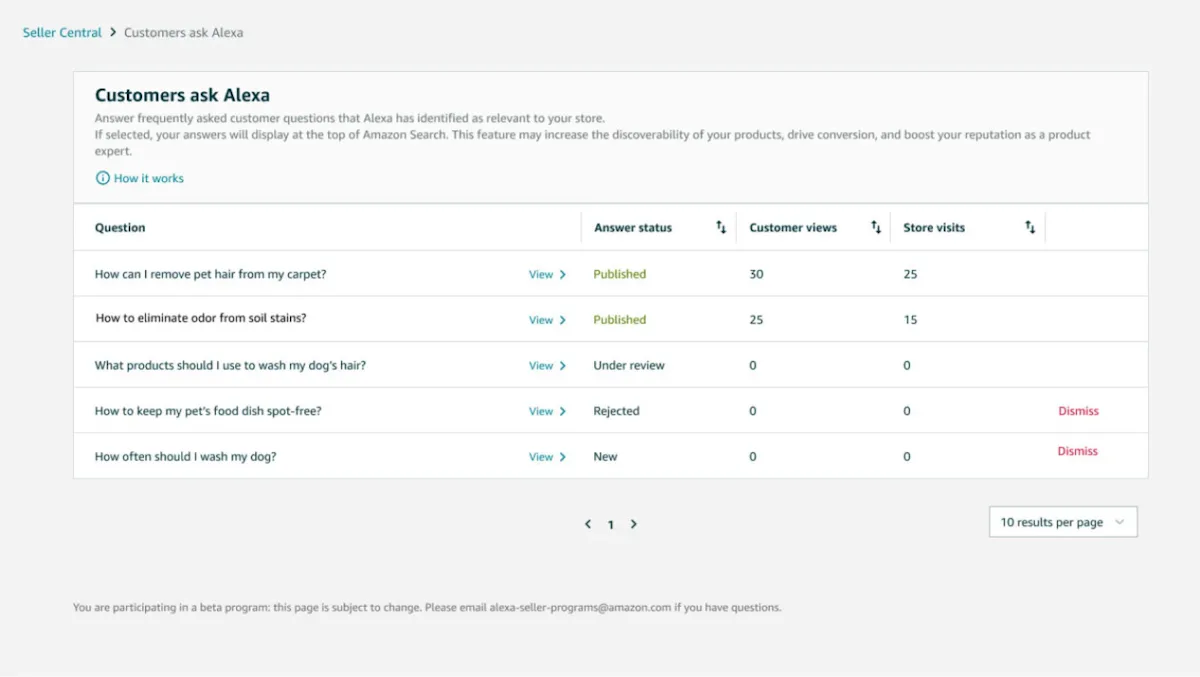Navigate to Seller Central breadcrumb
1200x677 pixels.
[62, 33]
